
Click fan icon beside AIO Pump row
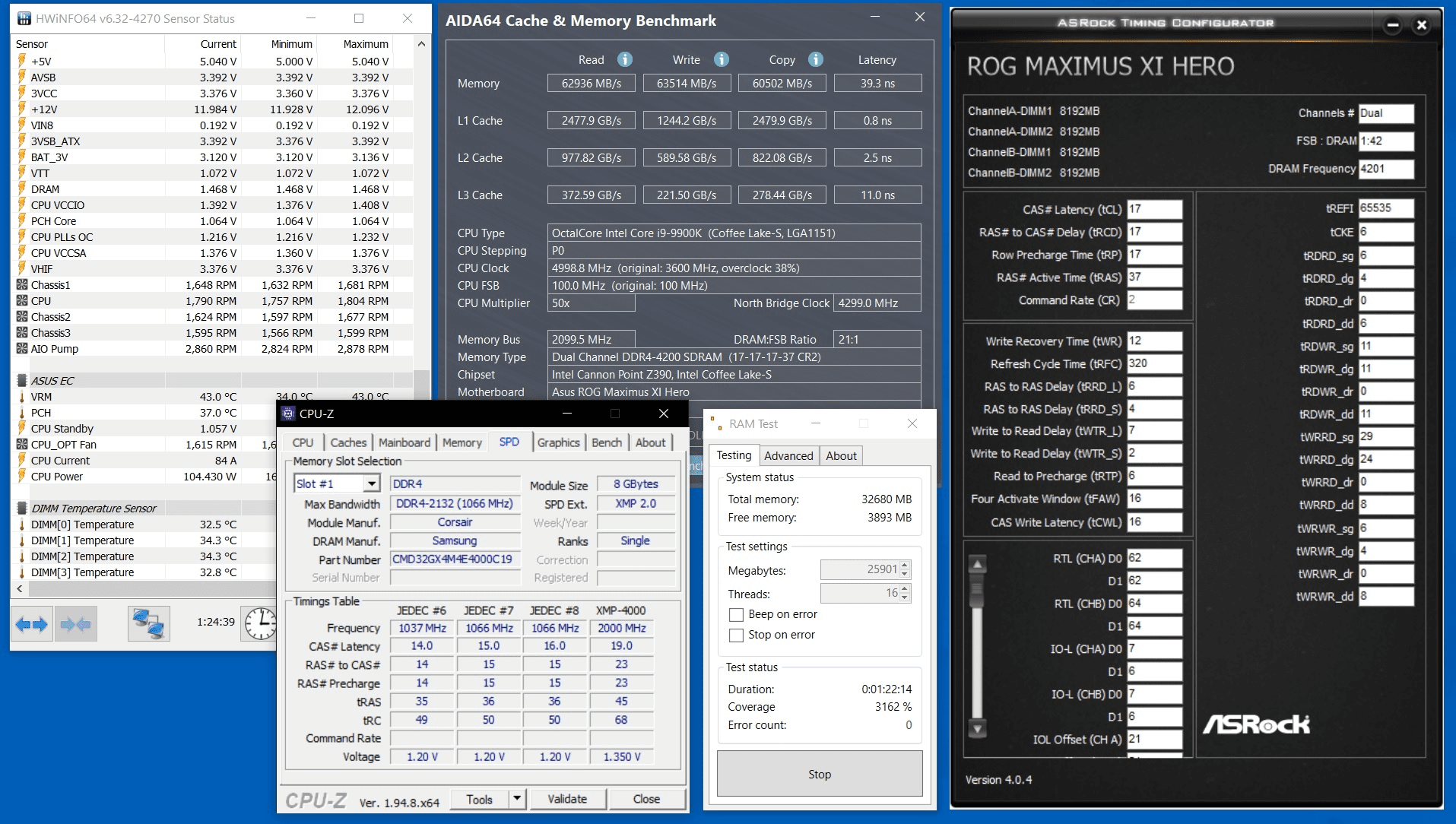click(x=22, y=348)
